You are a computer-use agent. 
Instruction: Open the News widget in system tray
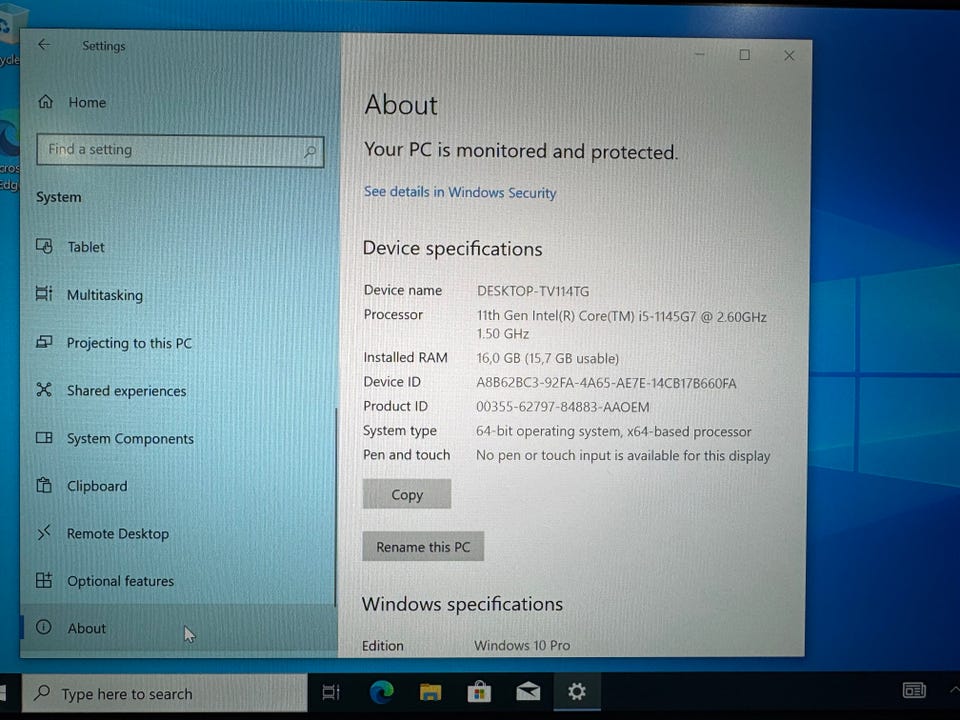914,691
